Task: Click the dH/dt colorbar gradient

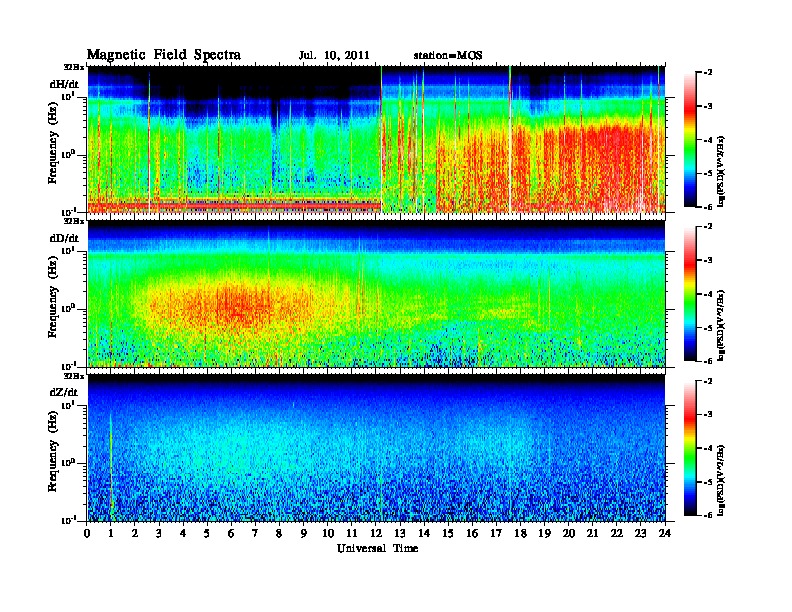Action: tap(690, 140)
